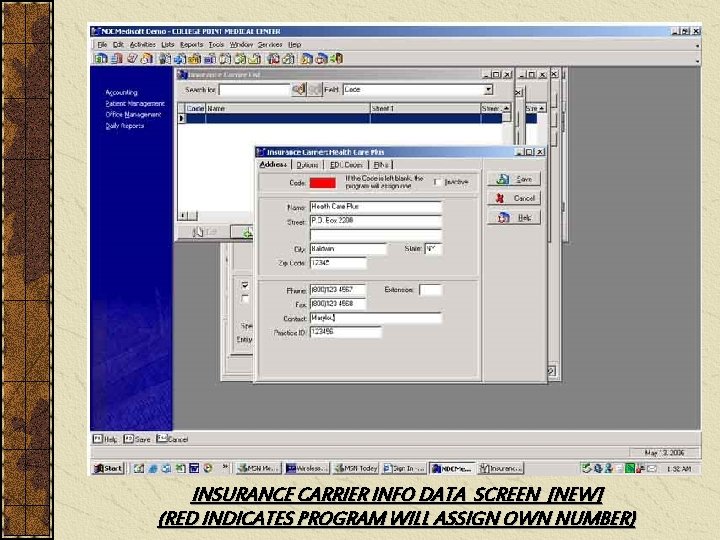Image resolution: width=720 pixels, height=540 pixels.
Task: Click Name column header in carrier list
Action: 288,108
